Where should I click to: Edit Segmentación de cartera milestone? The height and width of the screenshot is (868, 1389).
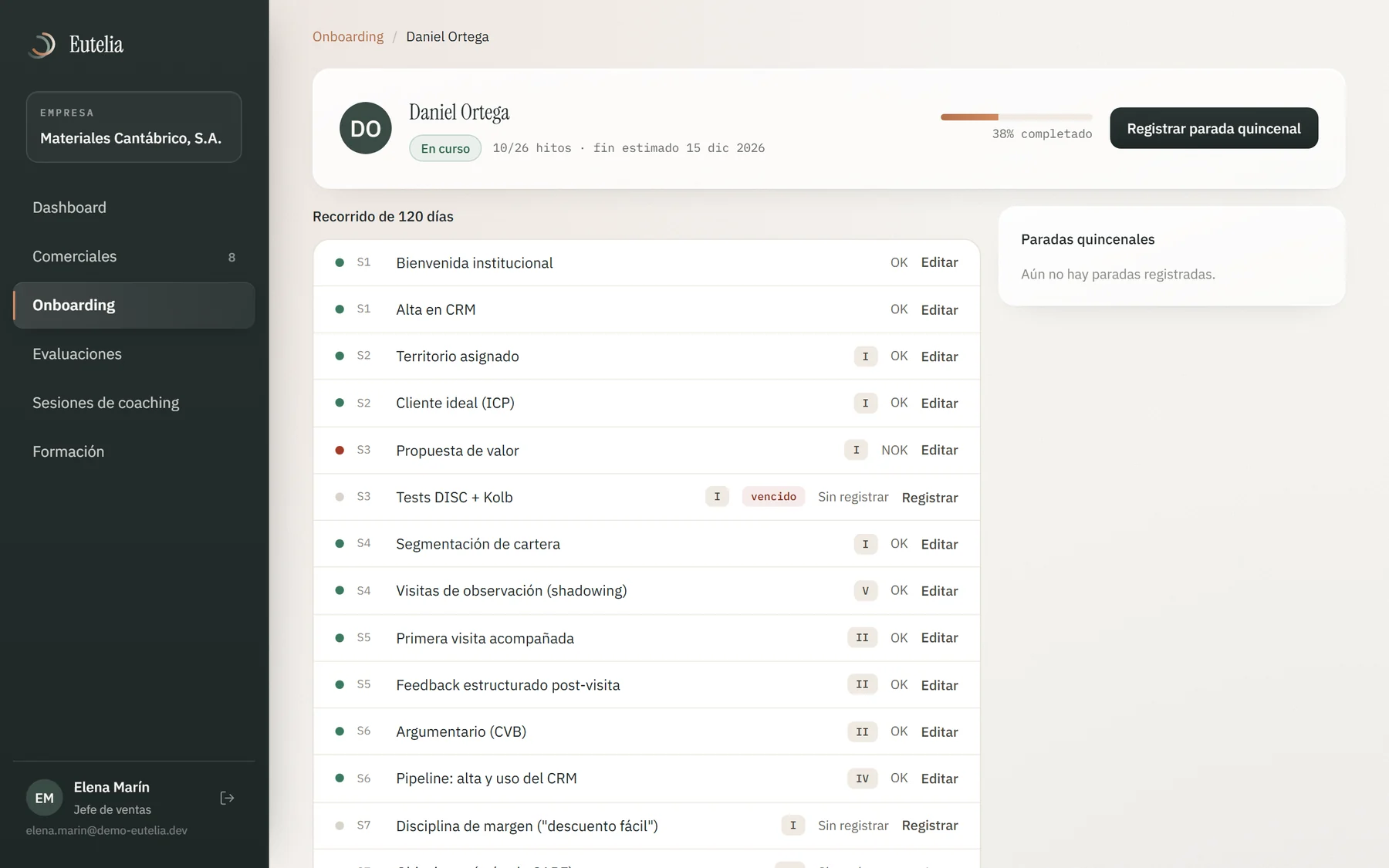pyautogui.click(x=939, y=544)
